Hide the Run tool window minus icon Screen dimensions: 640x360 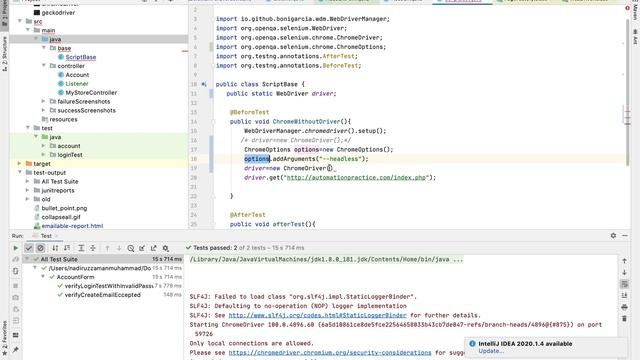pos(625,236)
